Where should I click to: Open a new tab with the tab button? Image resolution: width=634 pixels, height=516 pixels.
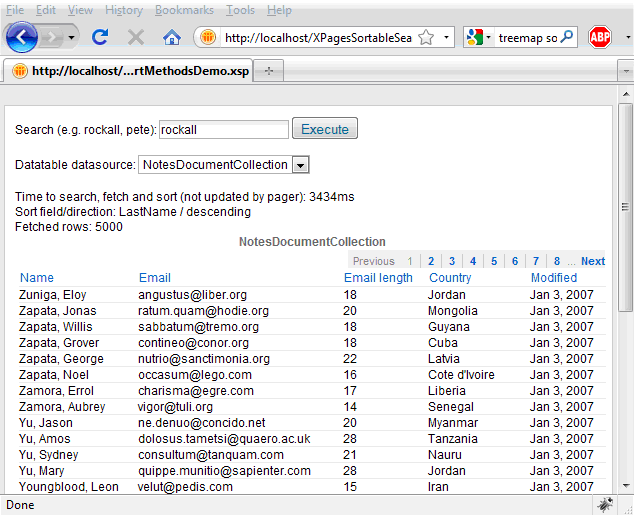(x=269, y=71)
